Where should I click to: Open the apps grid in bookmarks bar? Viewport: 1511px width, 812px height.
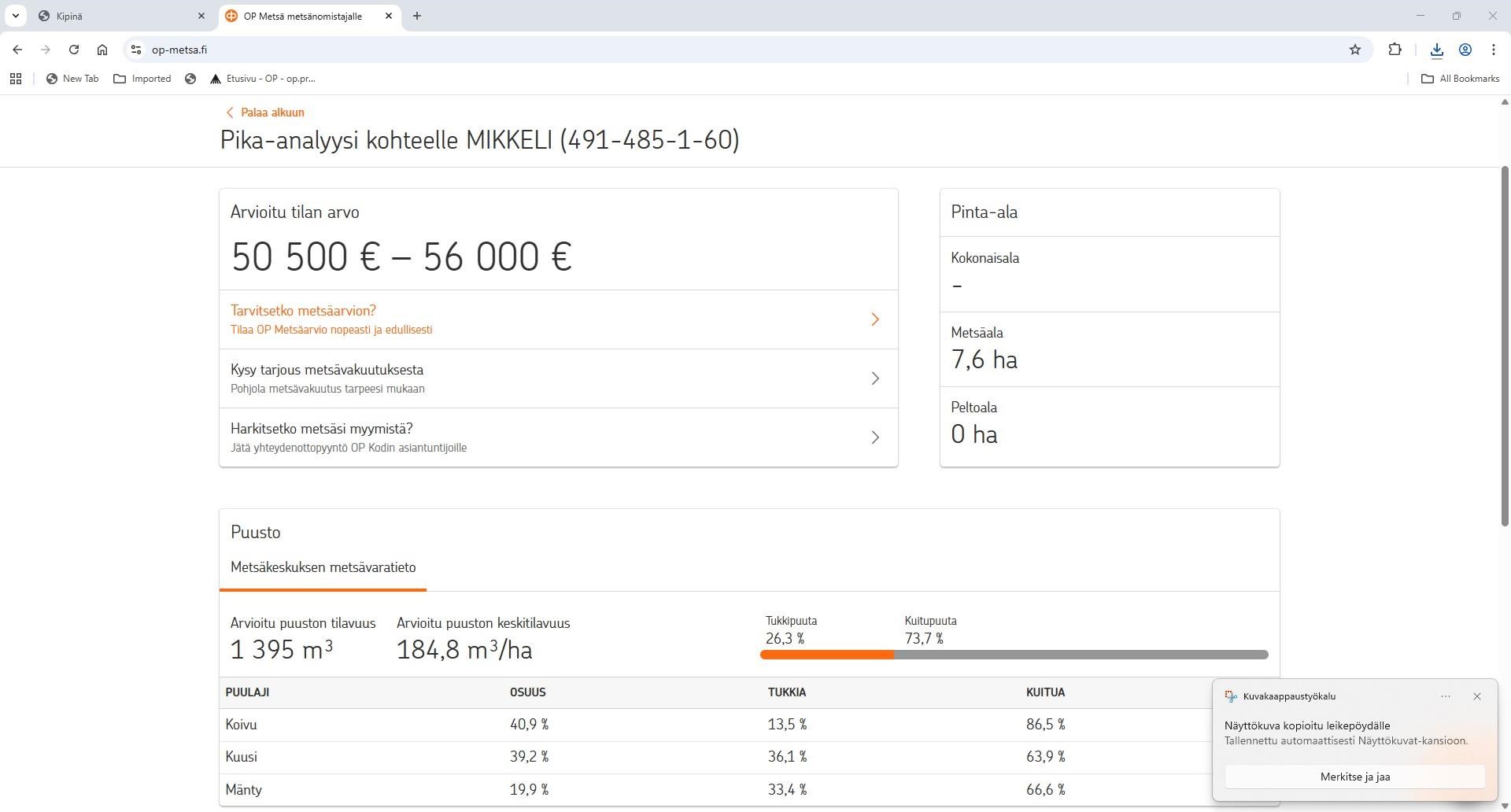point(16,79)
